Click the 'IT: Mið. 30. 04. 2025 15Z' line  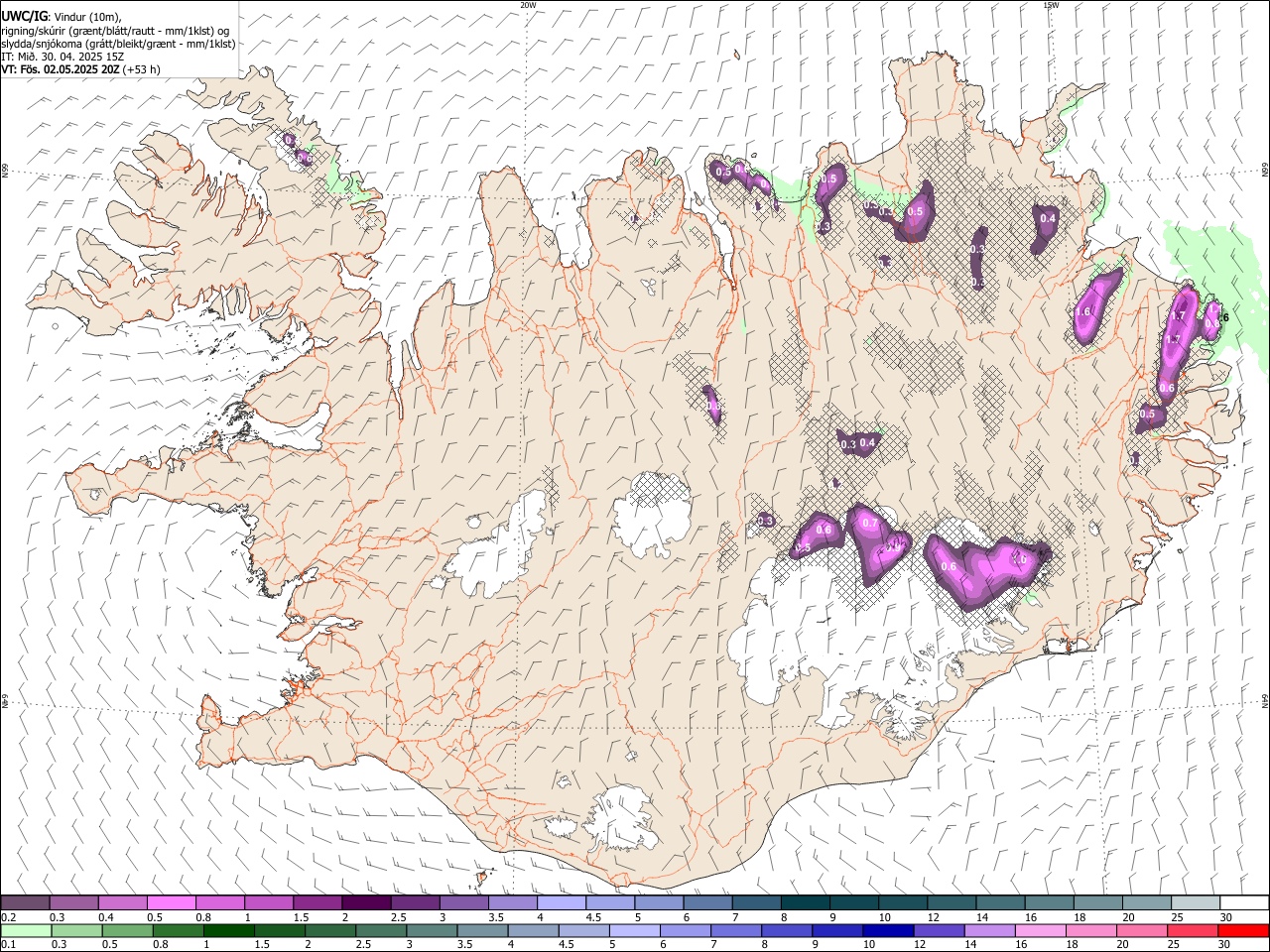pyautogui.click(x=63, y=57)
